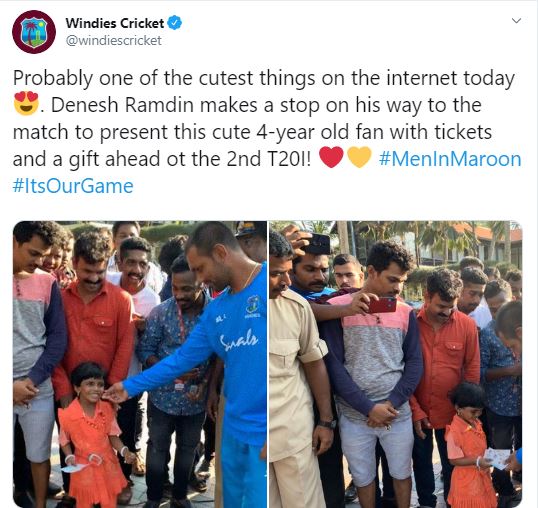Screen dimensions: 538x508
Task: Click the palm tree in the avatar logo
Action: 30,32
